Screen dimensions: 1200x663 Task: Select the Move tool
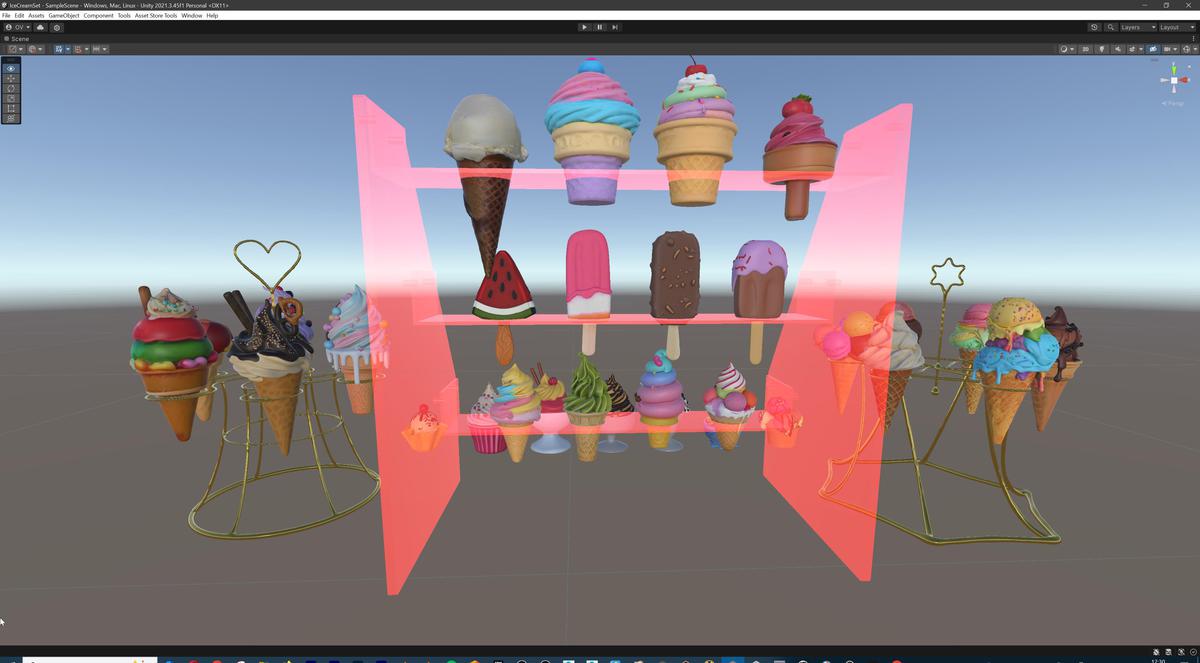(10, 78)
